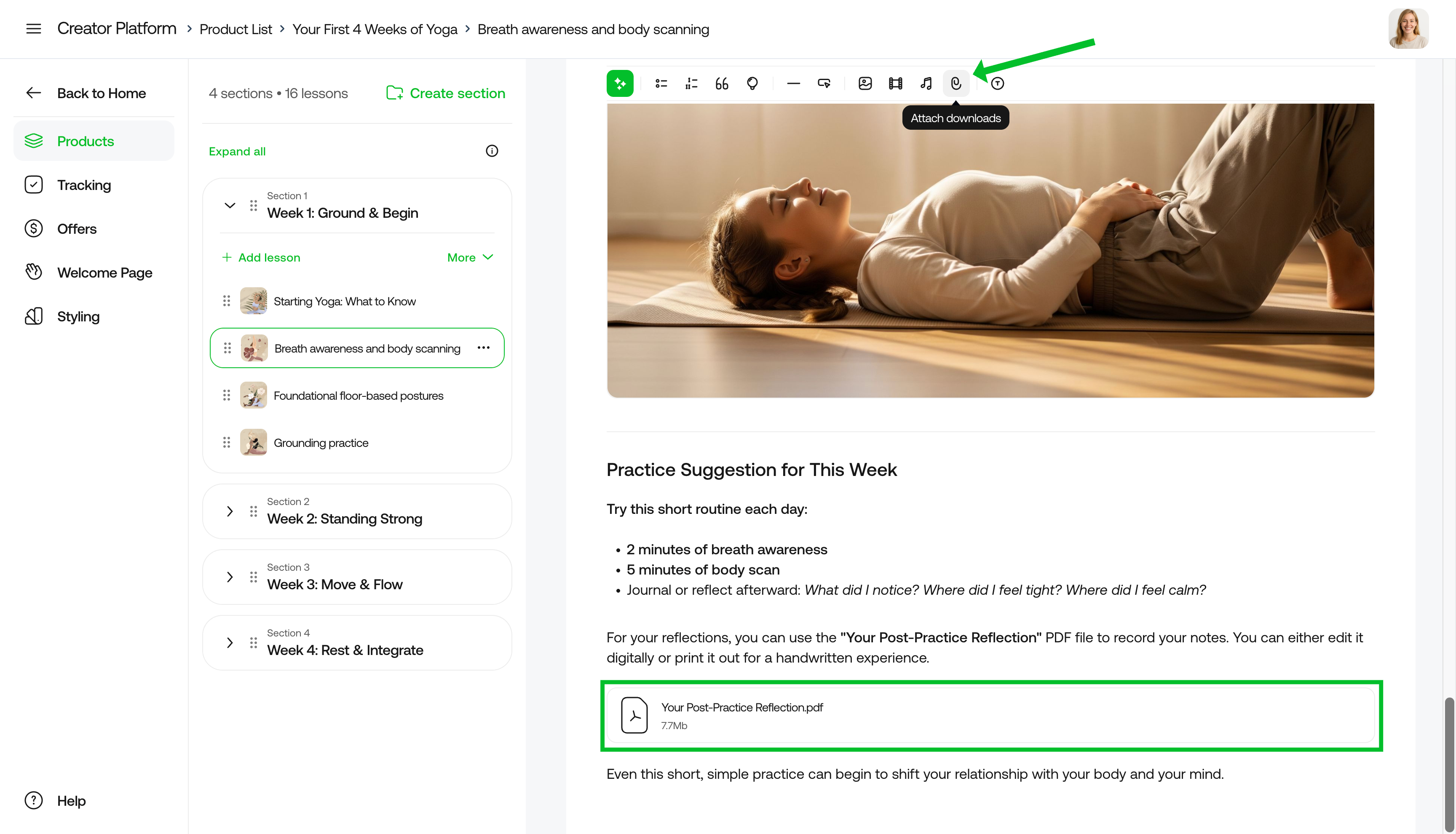Collapse Section 1 Week 1: Ground & Begin

coord(230,206)
